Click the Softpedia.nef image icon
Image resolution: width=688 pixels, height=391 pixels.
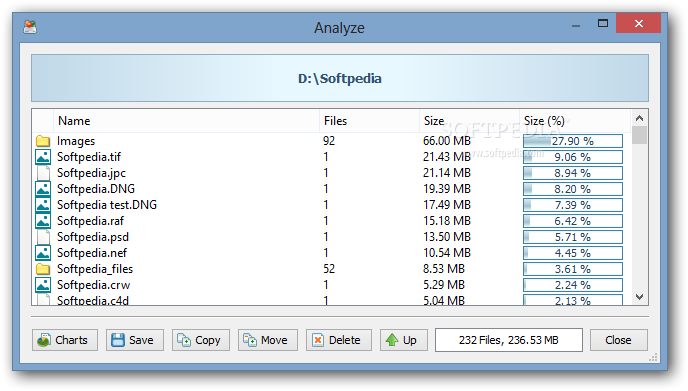click(x=43, y=253)
